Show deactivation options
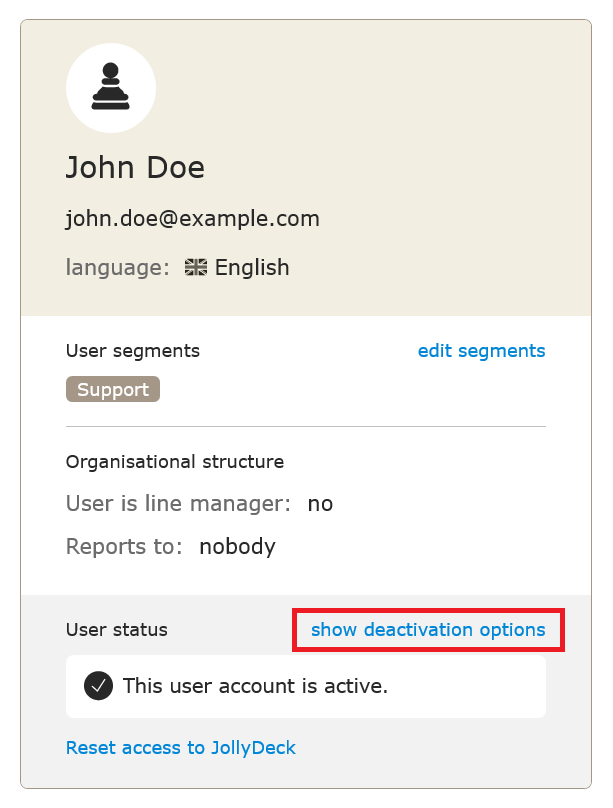The height and width of the screenshot is (808, 613). tap(428, 630)
